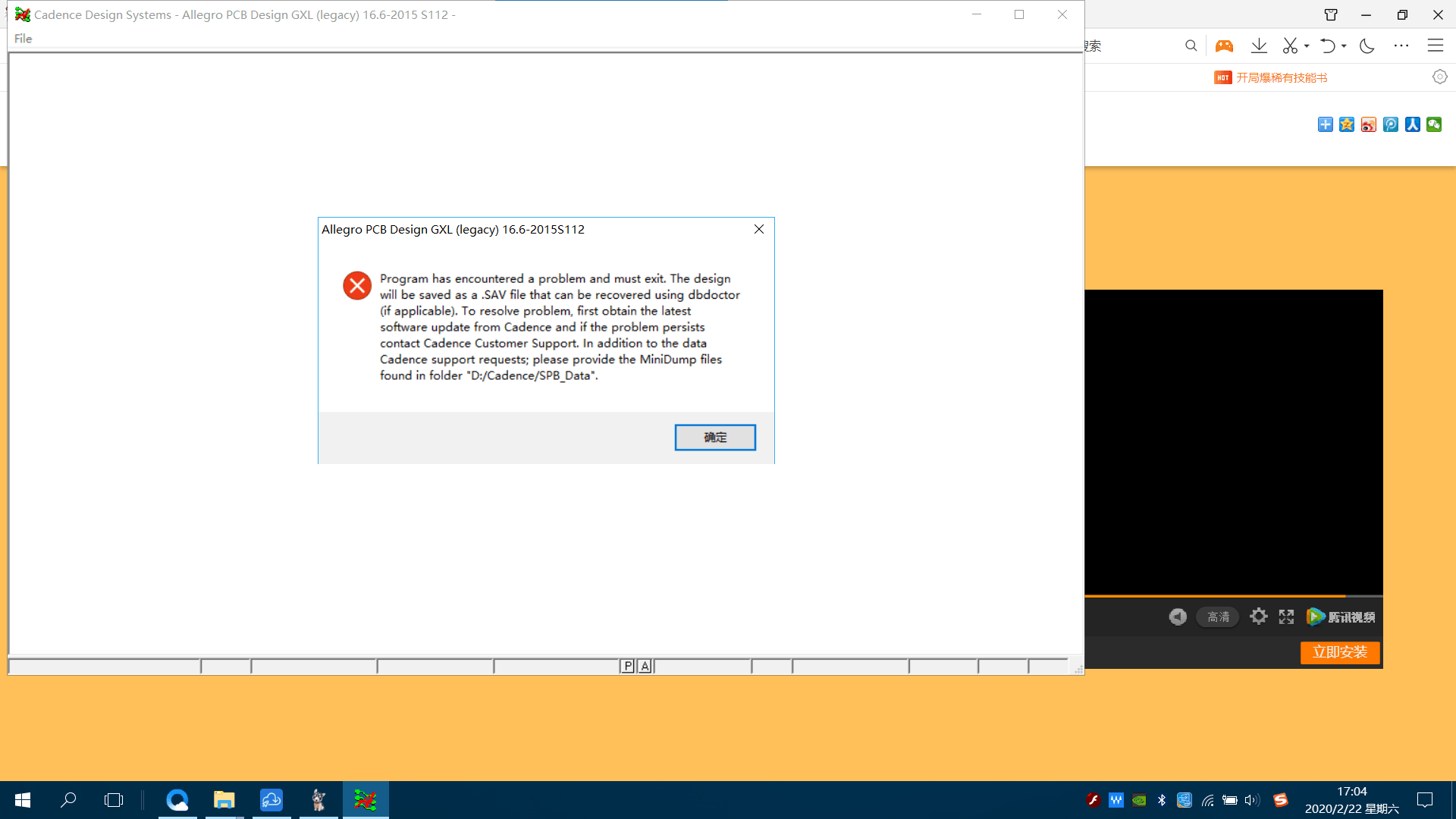Viewport: 1456px width, 819px height.
Task: Switch to Allegro PCB taskbar icon
Action: coord(366,800)
